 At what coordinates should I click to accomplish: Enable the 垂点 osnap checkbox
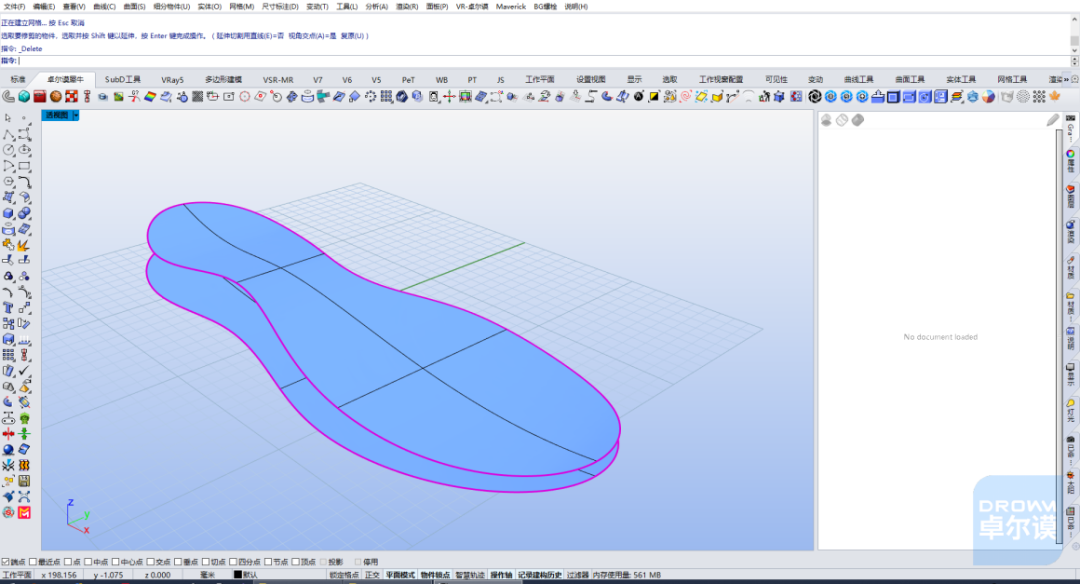click(x=178, y=562)
